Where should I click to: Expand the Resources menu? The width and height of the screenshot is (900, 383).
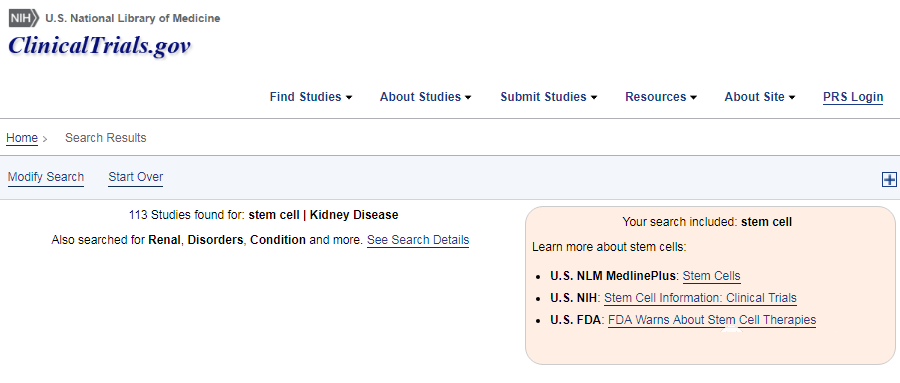tap(661, 97)
